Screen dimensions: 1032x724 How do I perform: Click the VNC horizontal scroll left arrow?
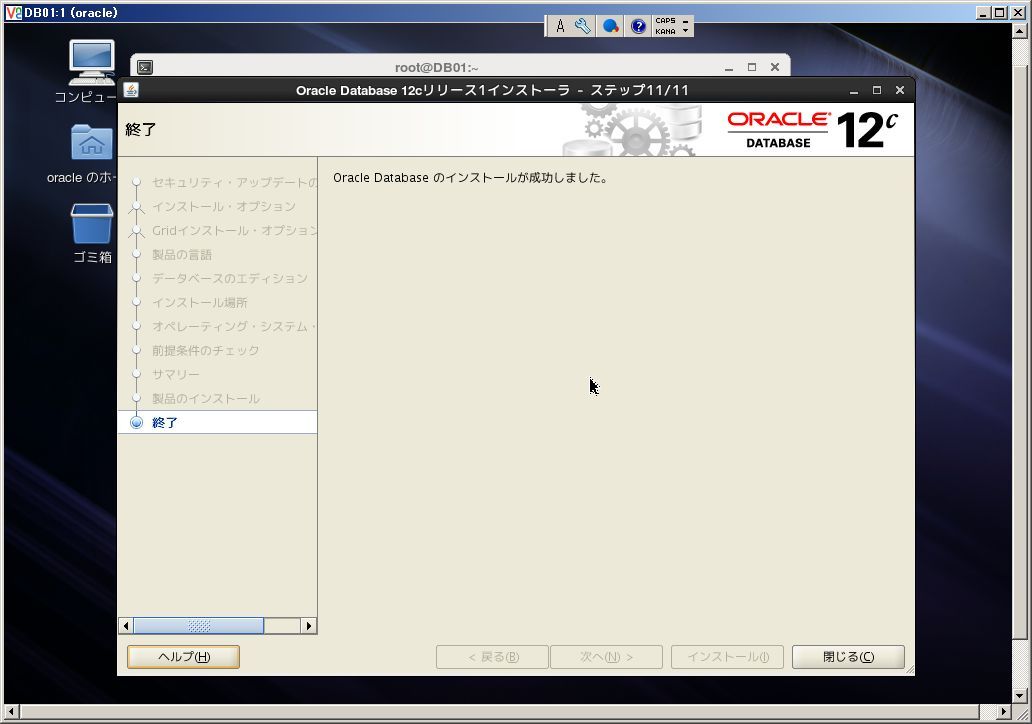point(11,711)
